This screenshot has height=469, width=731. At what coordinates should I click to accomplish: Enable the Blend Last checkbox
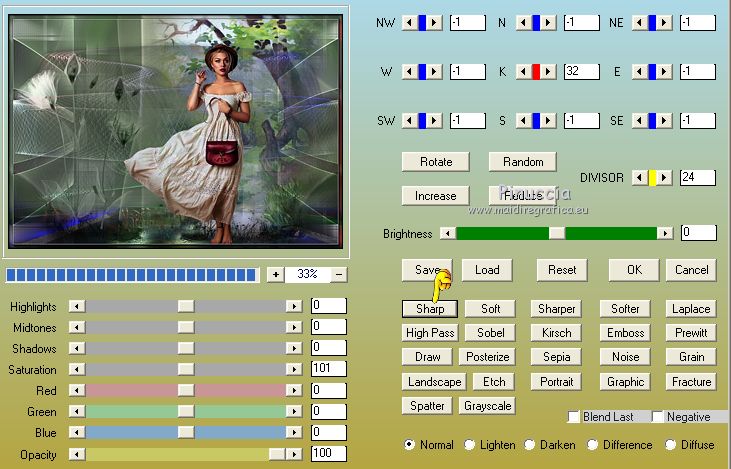point(574,416)
